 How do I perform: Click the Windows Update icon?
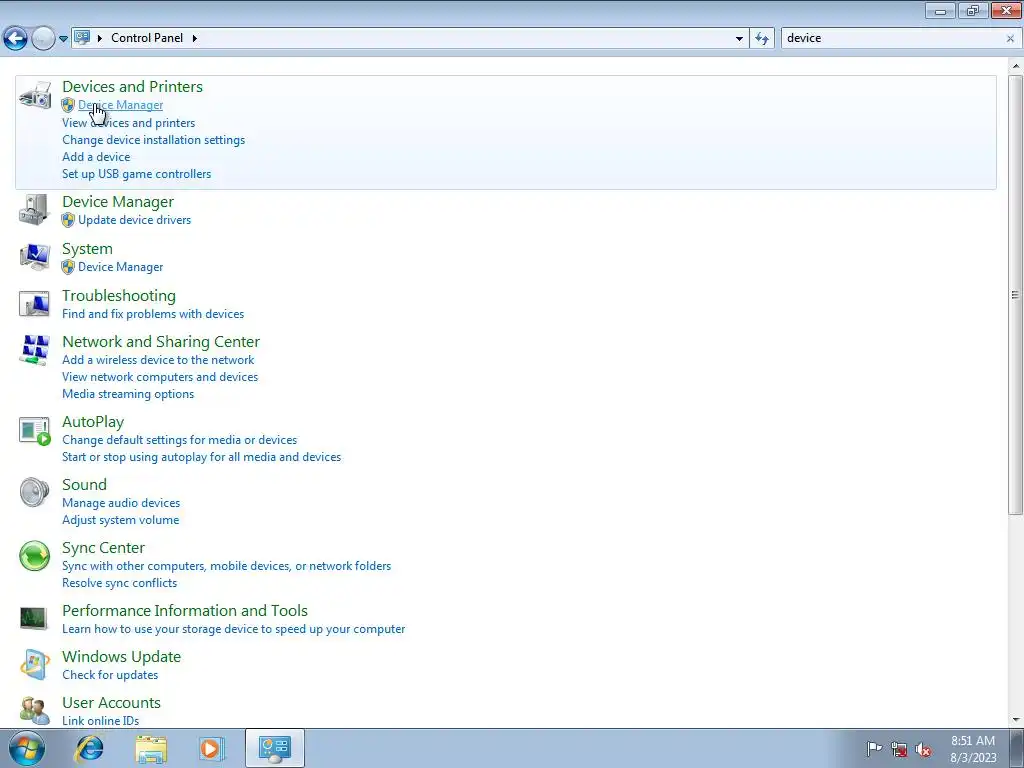pos(35,665)
